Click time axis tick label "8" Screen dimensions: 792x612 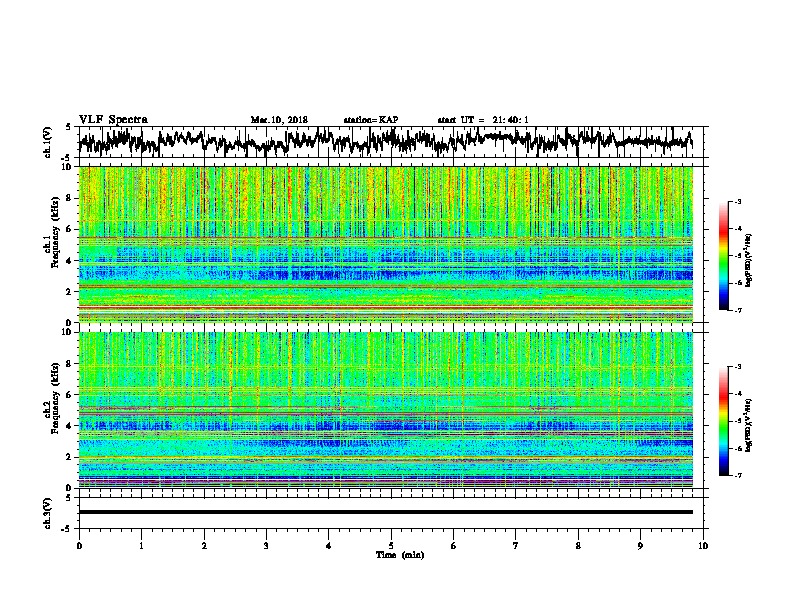578,546
